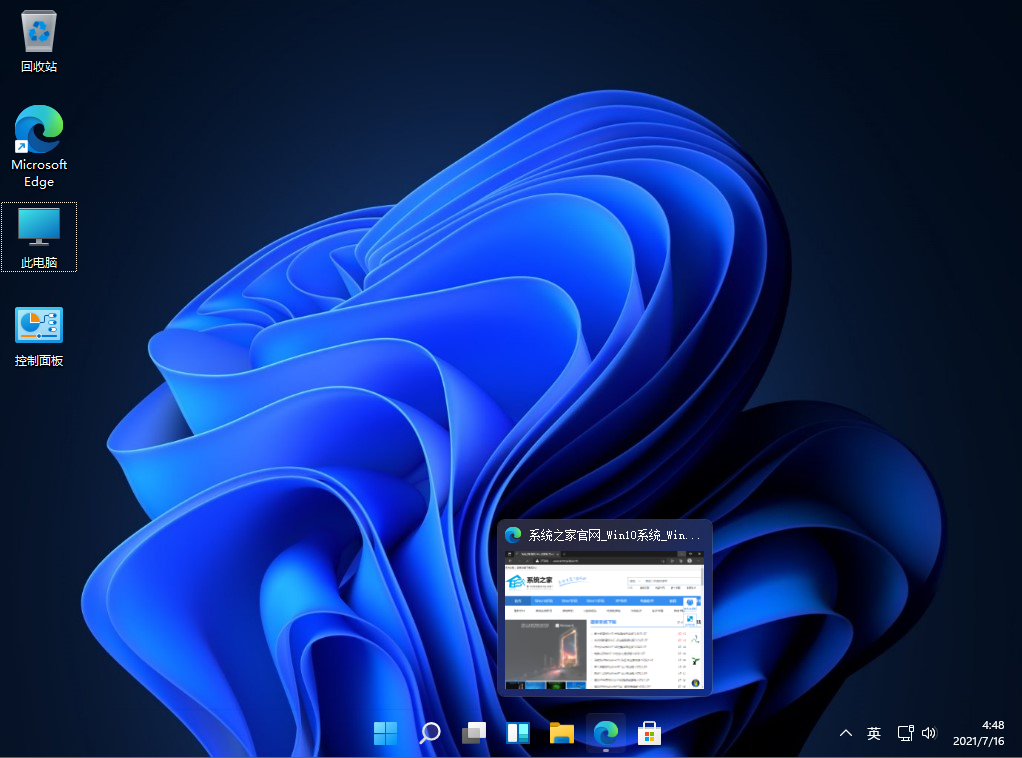Open Microsoft Store from the taskbar
Image resolution: width=1022 pixels, height=758 pixels.
649,733
